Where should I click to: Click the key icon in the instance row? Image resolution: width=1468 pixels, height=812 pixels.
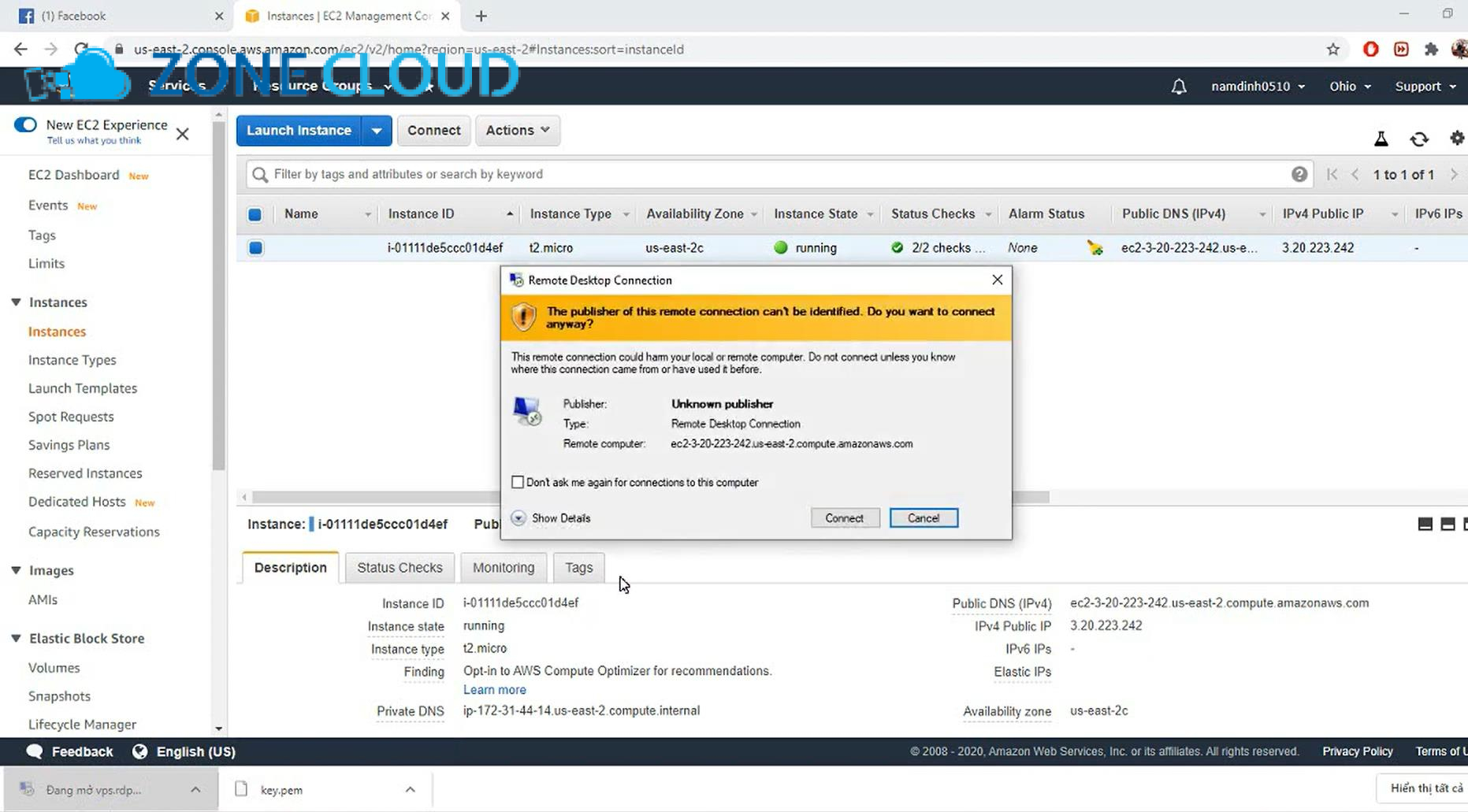(x=1094, y=247)
